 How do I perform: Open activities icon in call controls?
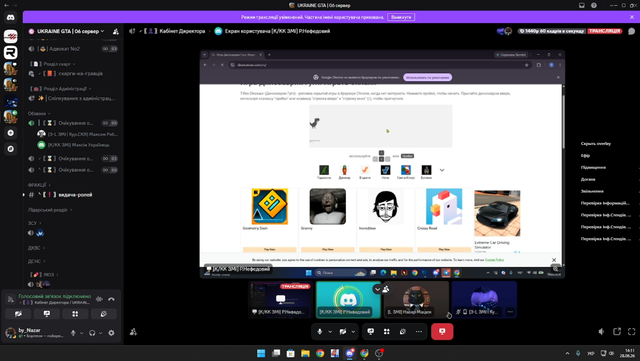click(387, 332)
